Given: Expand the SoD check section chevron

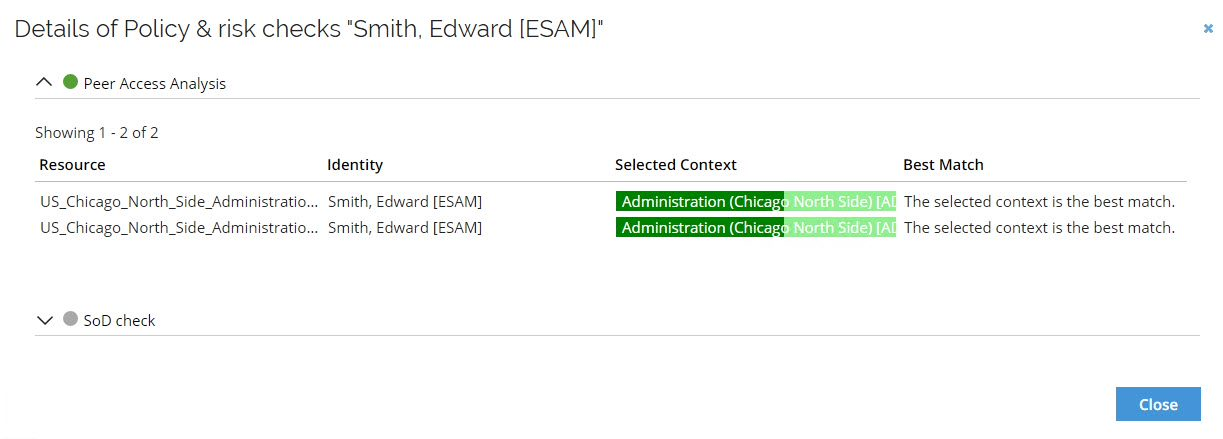Looking at the screenshot, I should point(43,320).
